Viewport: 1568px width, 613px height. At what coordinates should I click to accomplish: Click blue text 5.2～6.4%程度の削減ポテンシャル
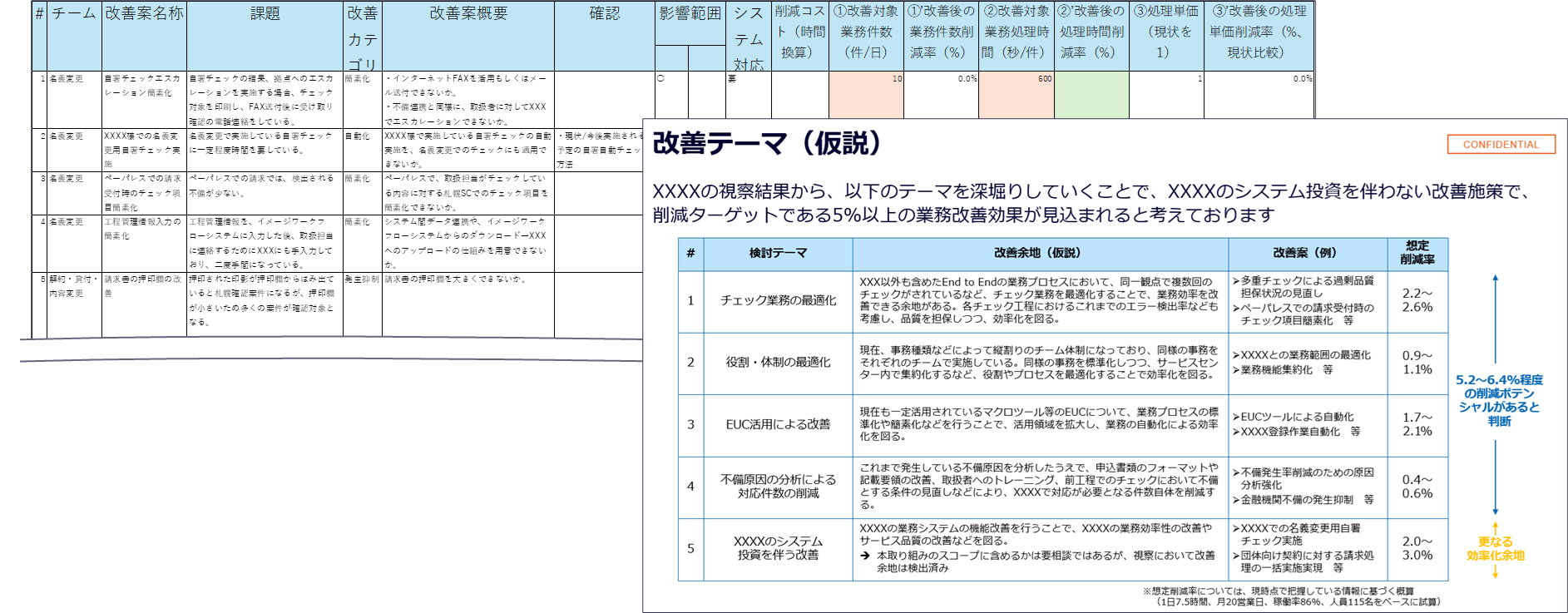coord(1499,401)
